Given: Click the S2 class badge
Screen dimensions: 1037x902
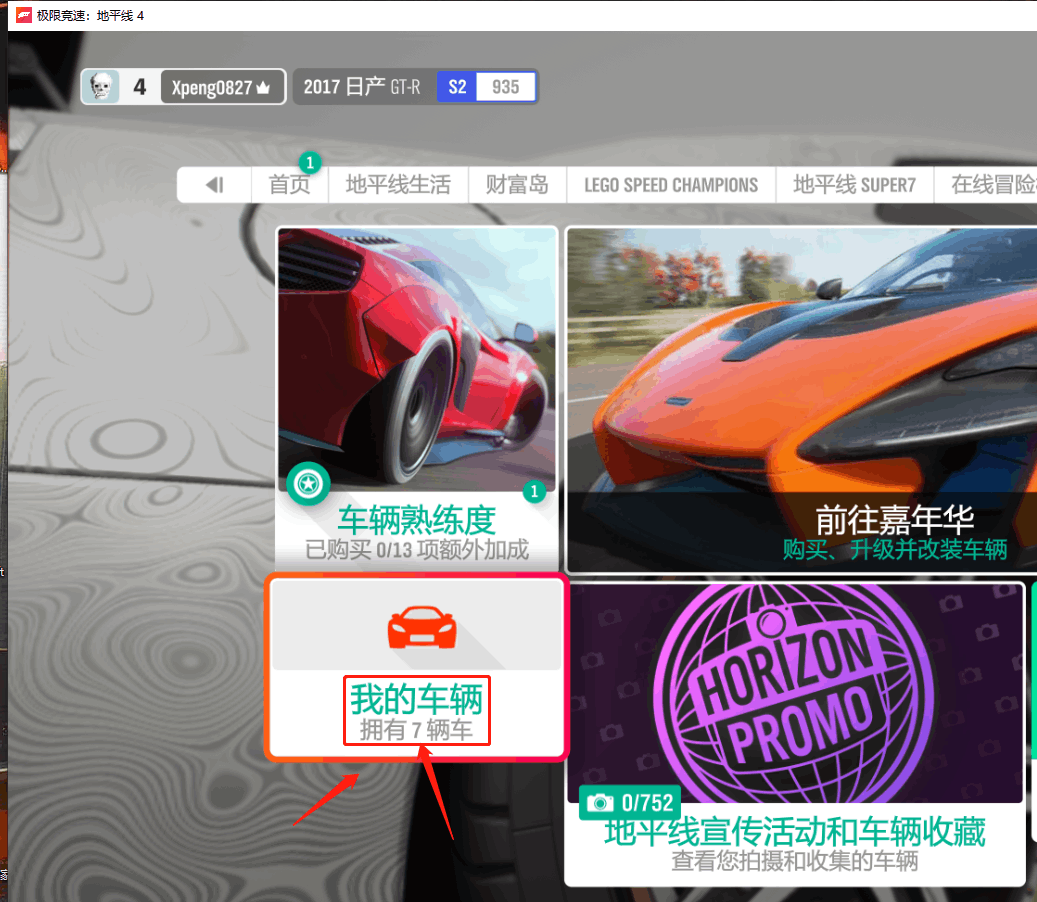Looking at the screenshot, I should 457,87.
